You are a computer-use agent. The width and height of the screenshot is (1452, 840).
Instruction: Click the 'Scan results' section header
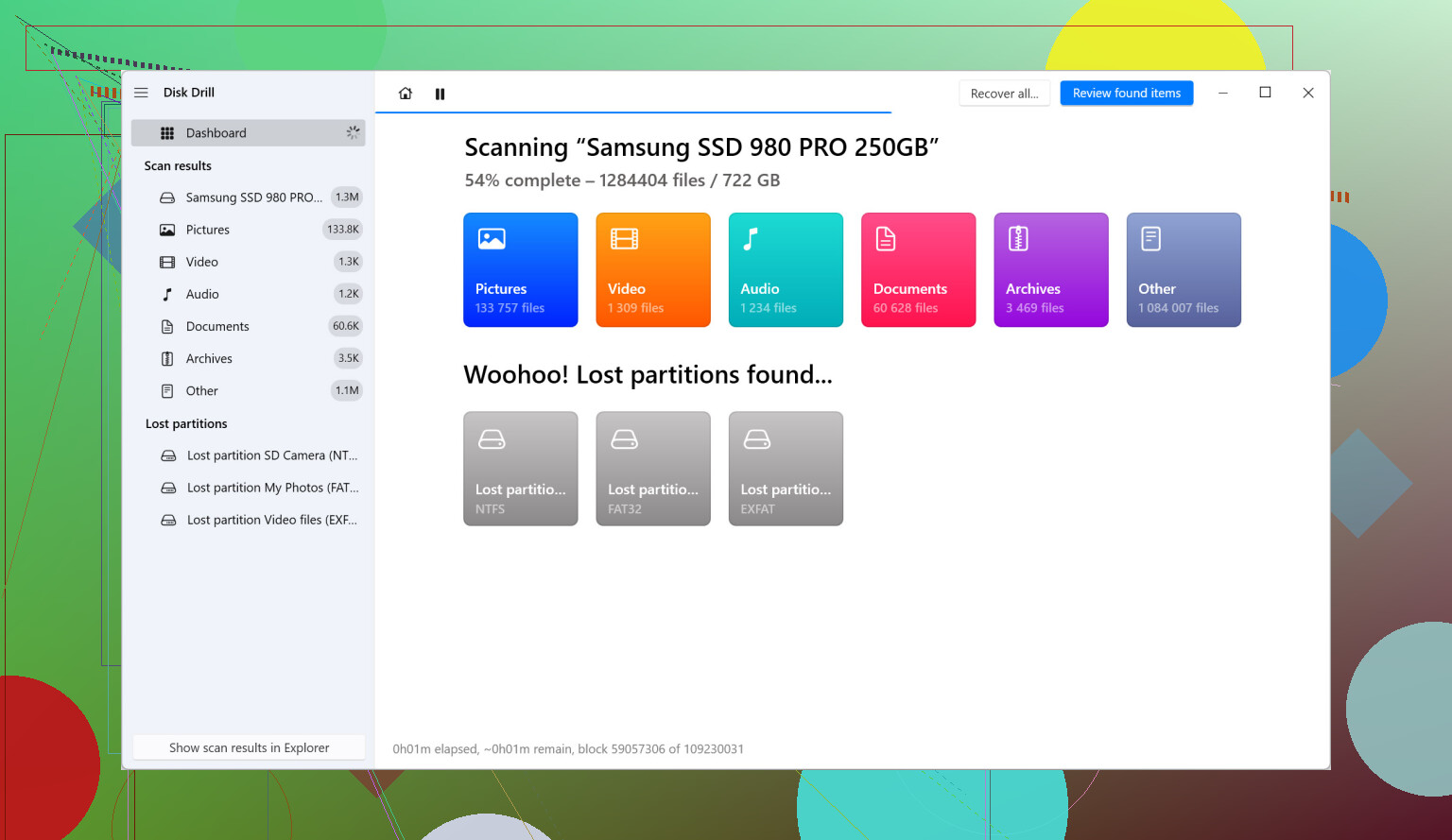[x=178, y=166]
